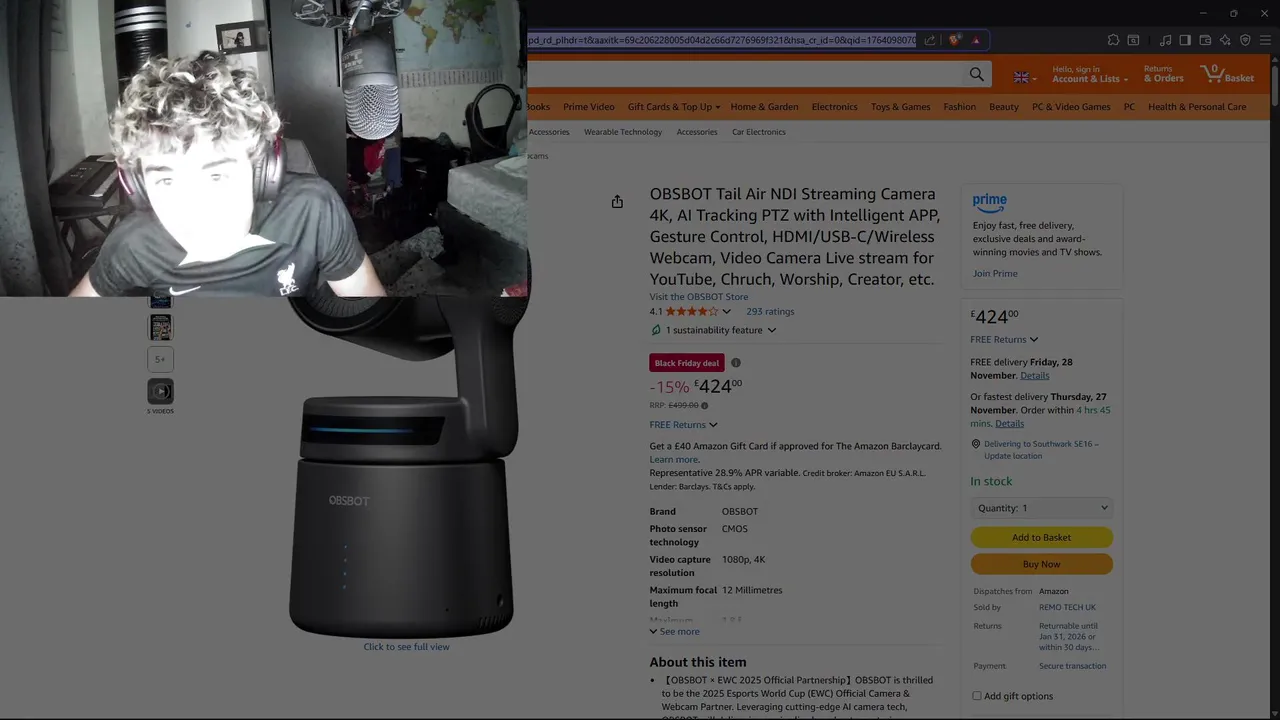Click the Brave VPN shield icon
Screen dimensions: 1280x720
pyautogui.click(x=1245, y=40)
